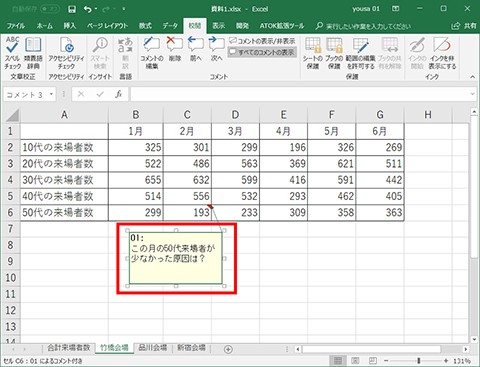Switch to Page Layout (ページレイアウト) tab
The width and height of the screenshot is (480, 367).
click(107, 26)
